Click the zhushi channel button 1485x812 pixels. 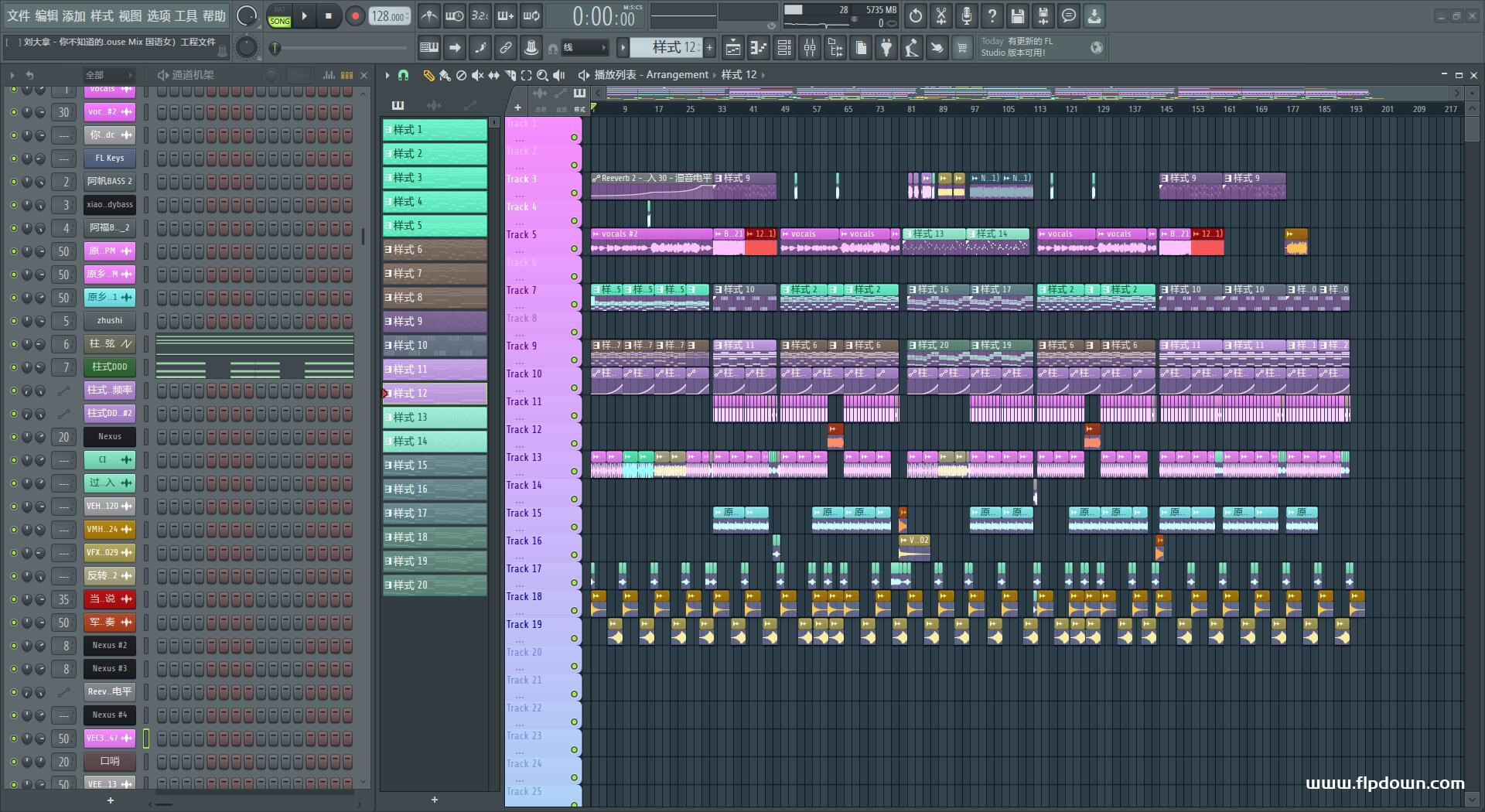109,321
